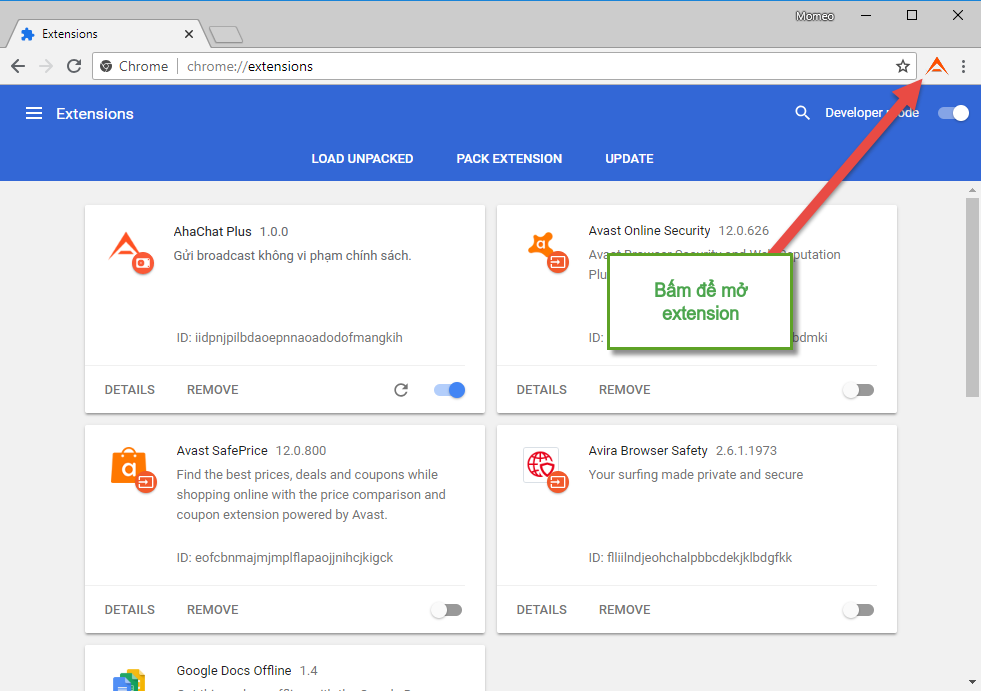Click the Avira Browser Safety icon
Viewport: 981px width, 691px height.
[x=546, y=470]
